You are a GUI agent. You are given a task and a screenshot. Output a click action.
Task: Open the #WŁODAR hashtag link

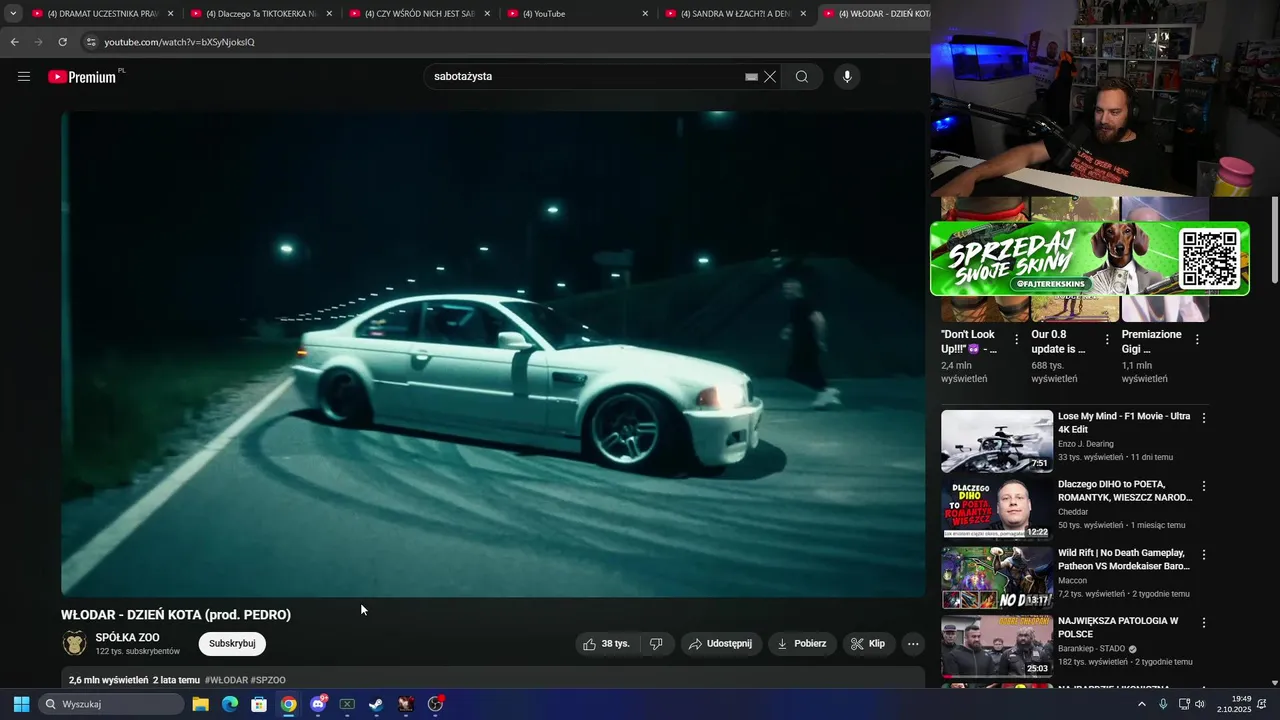tap(225, 680)
